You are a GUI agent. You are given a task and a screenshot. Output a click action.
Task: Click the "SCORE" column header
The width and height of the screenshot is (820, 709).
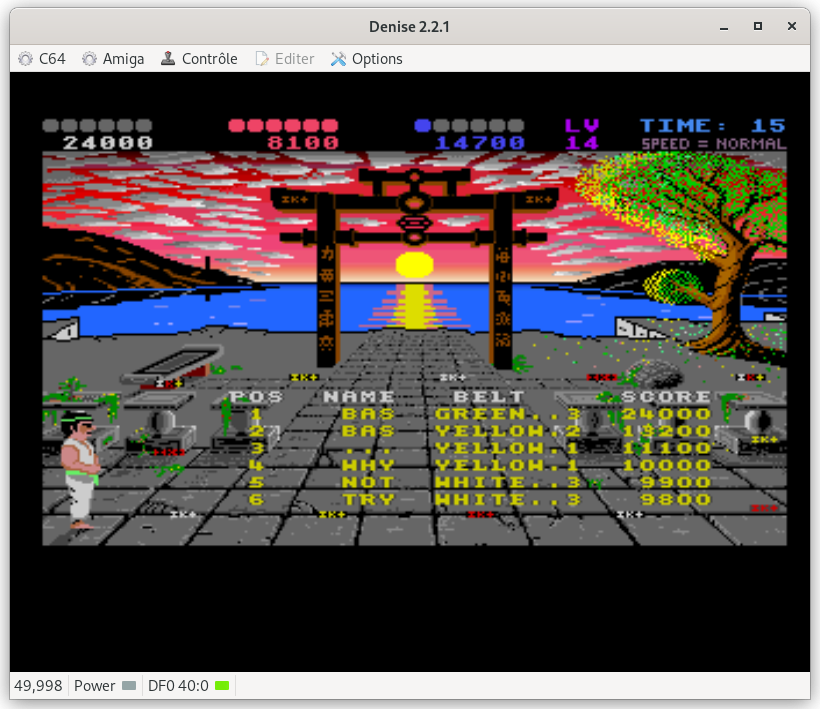(x=666, y=397)
